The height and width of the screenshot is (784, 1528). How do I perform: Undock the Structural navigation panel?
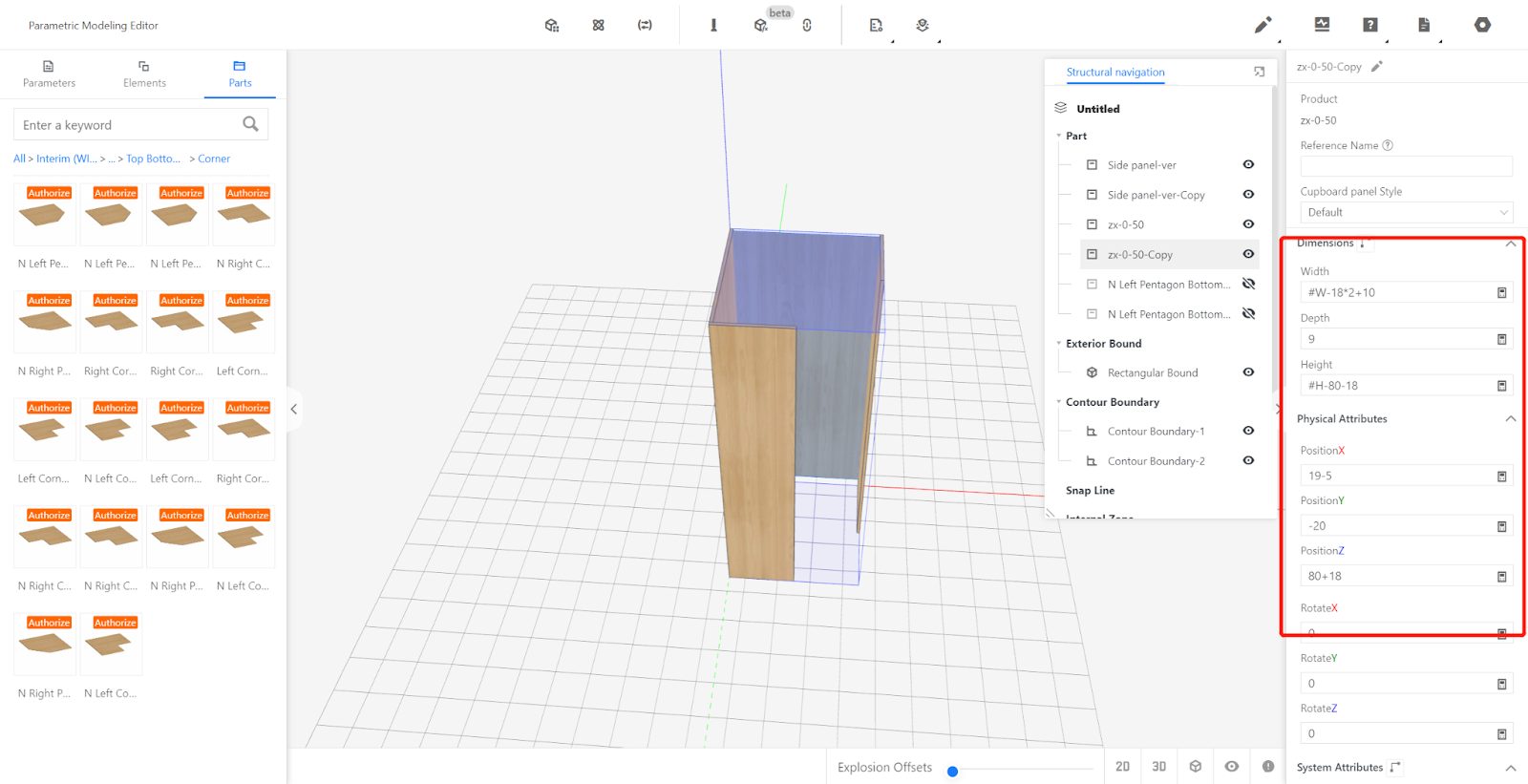(1259, 72)
